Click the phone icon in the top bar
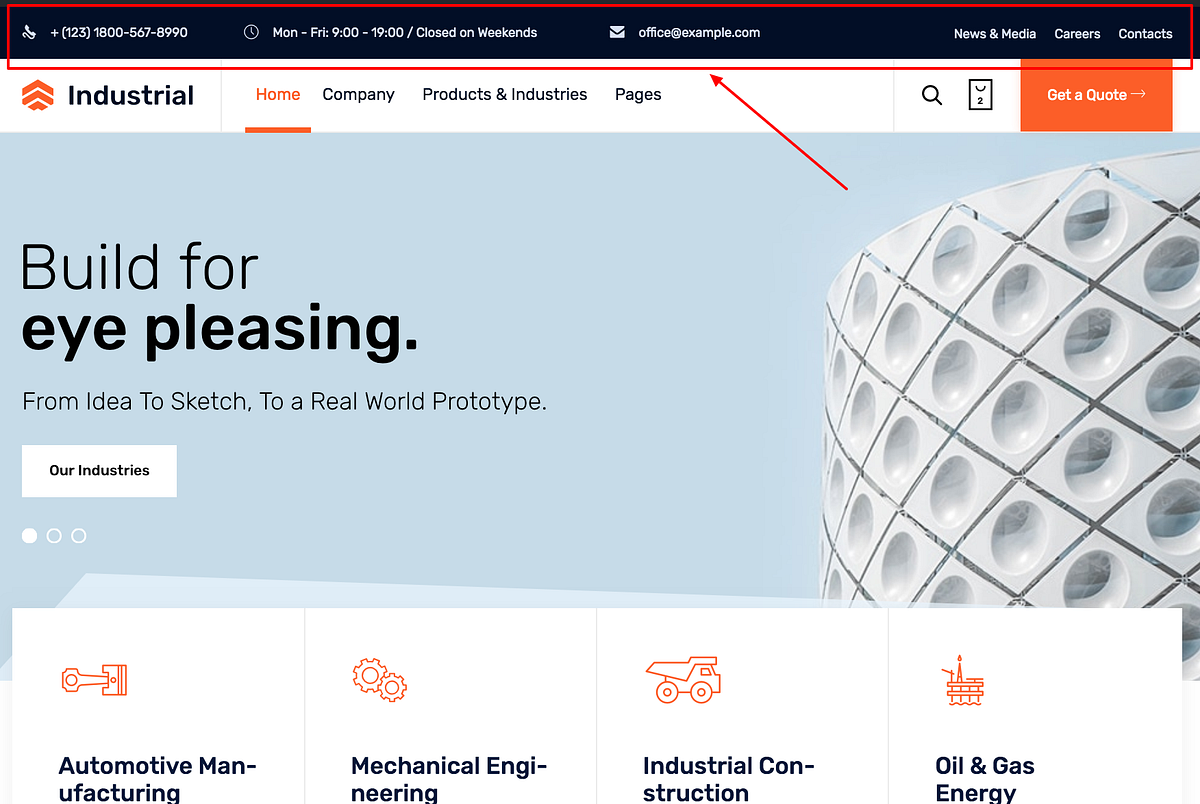The width and height of the screenshot is (1200, 804). pyautogui.click(x=29, y=32)
